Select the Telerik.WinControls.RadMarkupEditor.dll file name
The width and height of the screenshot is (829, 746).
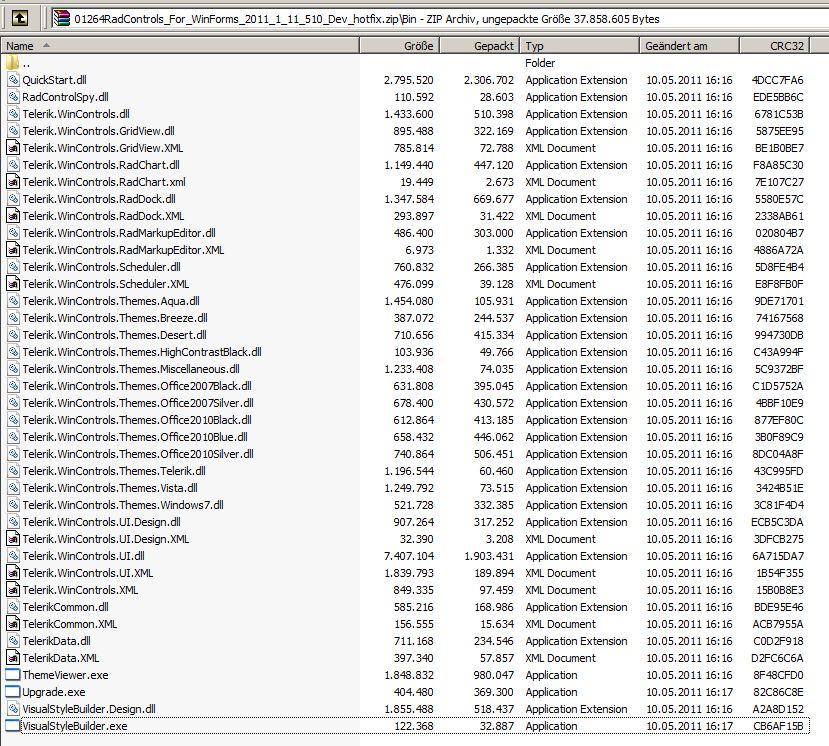pyautogui.click(x=119, y=233)
